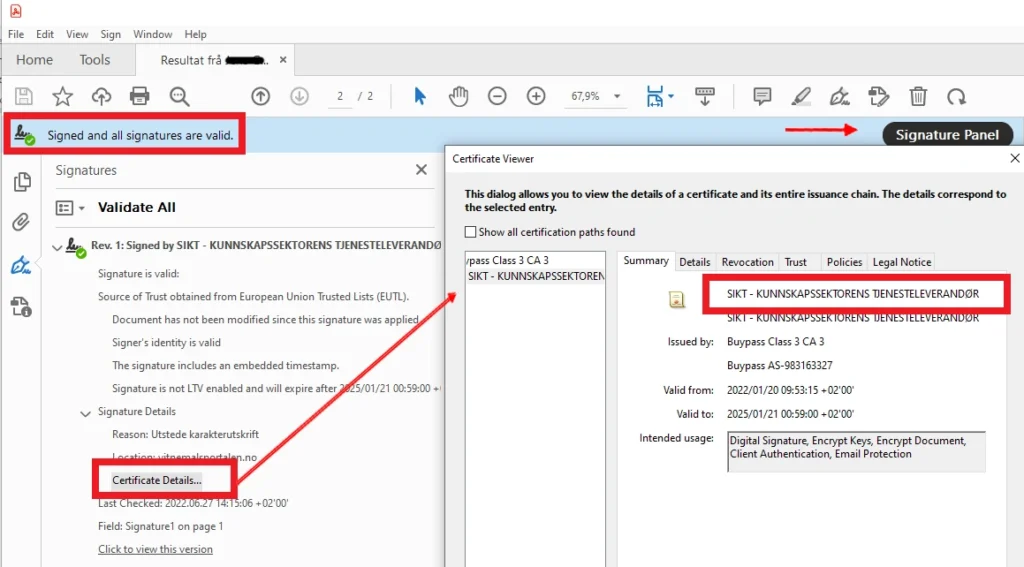Select SIKT entry in certificate chain list

(x=536, y=276)
